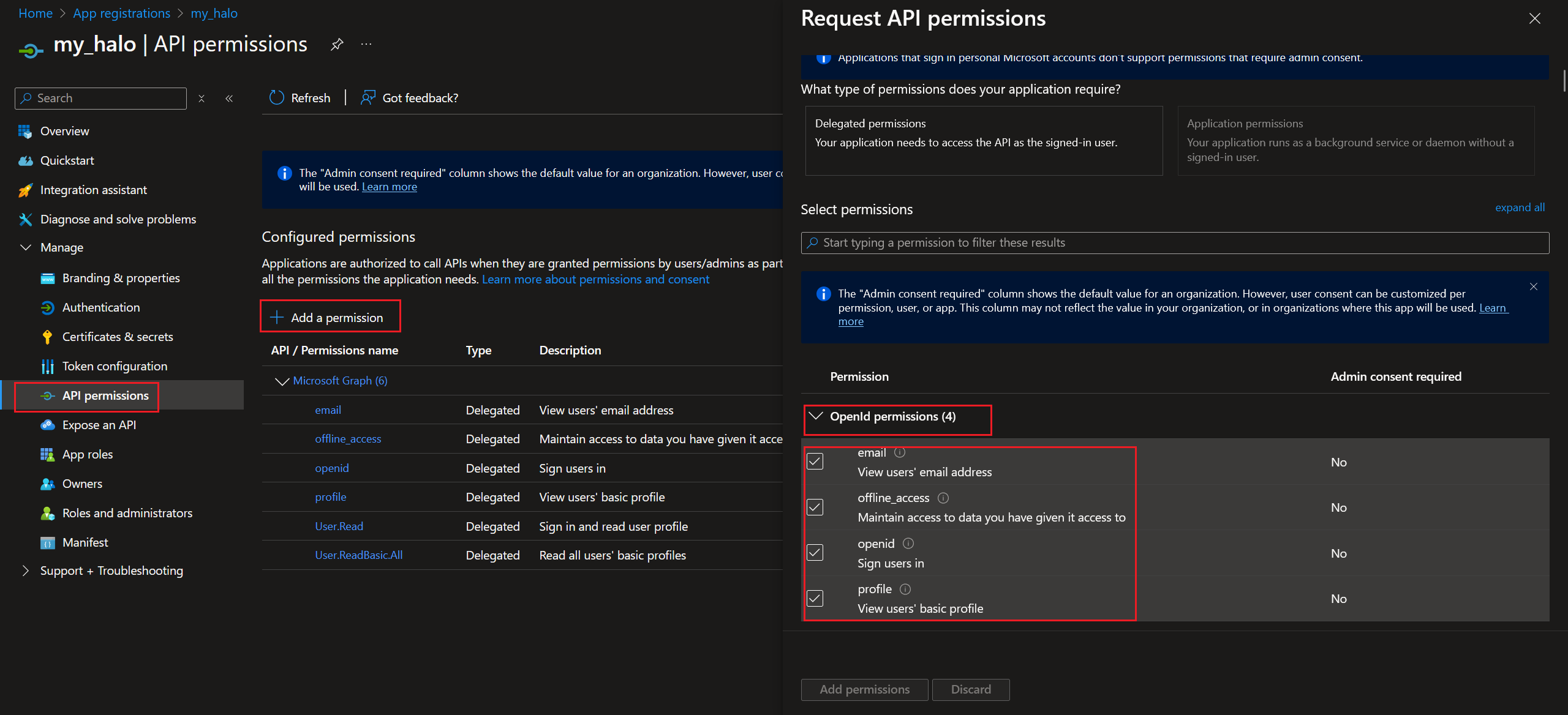Uncheck the email permission checkbox

pyautogui.click(x=815, y=462)
